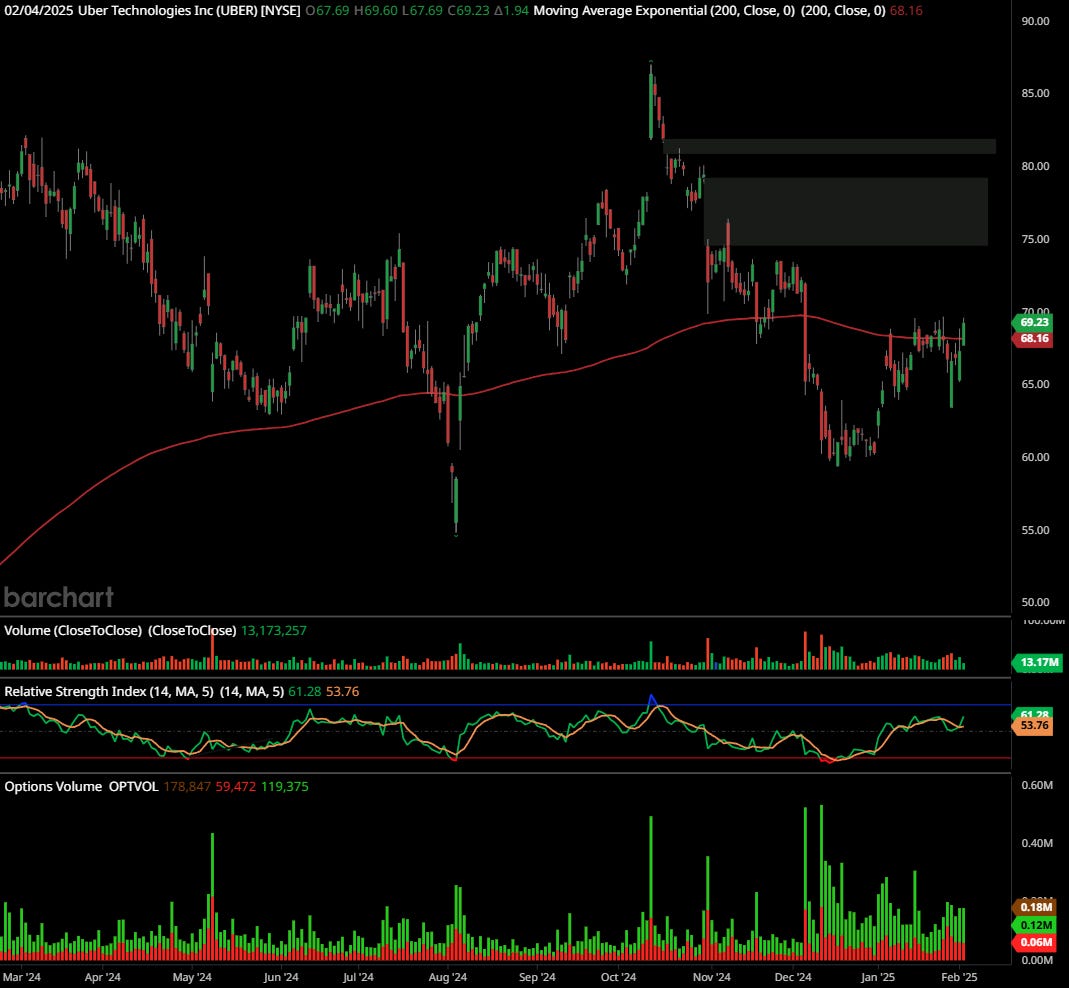The width and height of the screenshot is (1069, 988).
Task: Click the 60.00 price axis label
Action: point(1035,458)
